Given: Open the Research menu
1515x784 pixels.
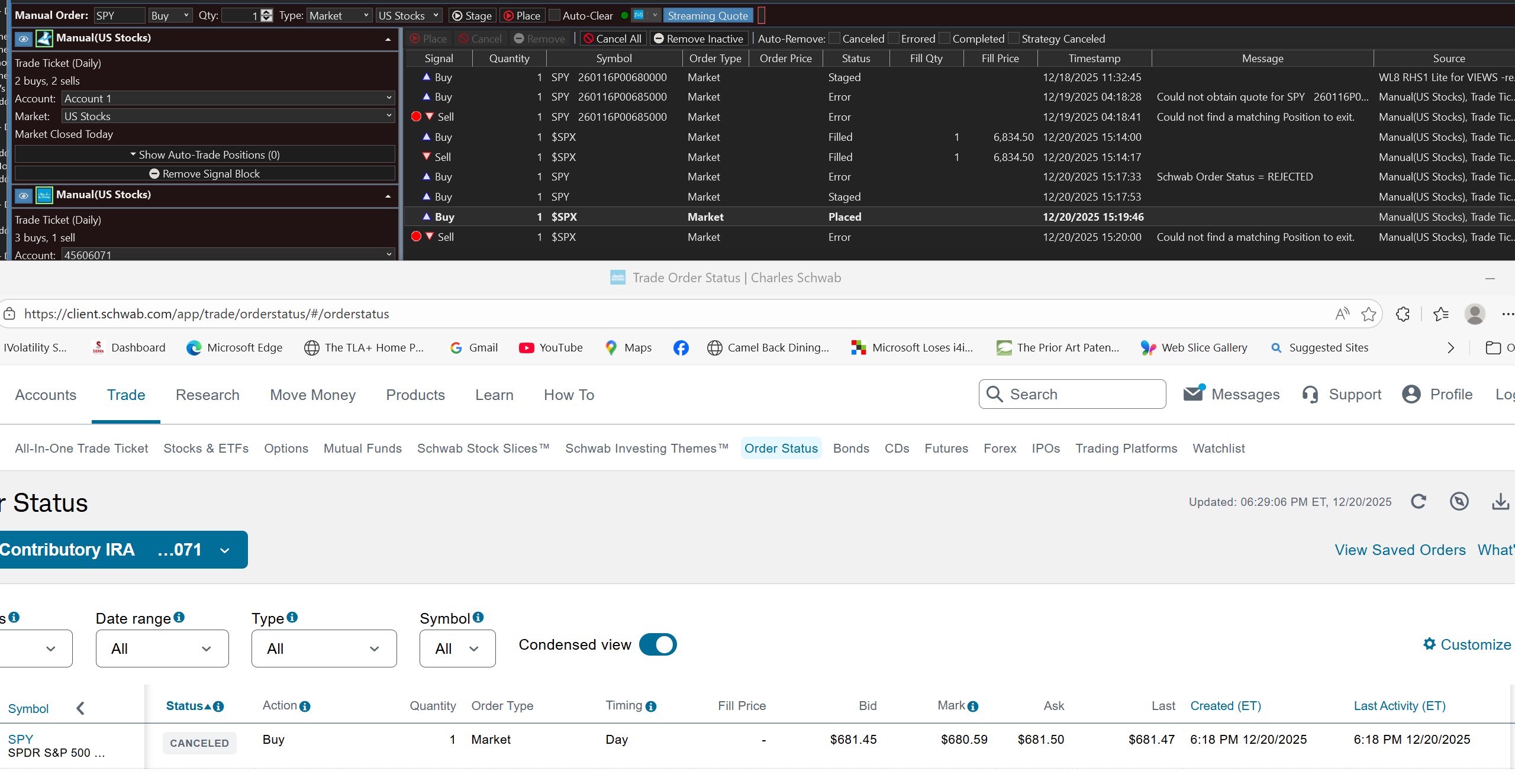Looking at the screenshot, I should click(x=207, y=395).
